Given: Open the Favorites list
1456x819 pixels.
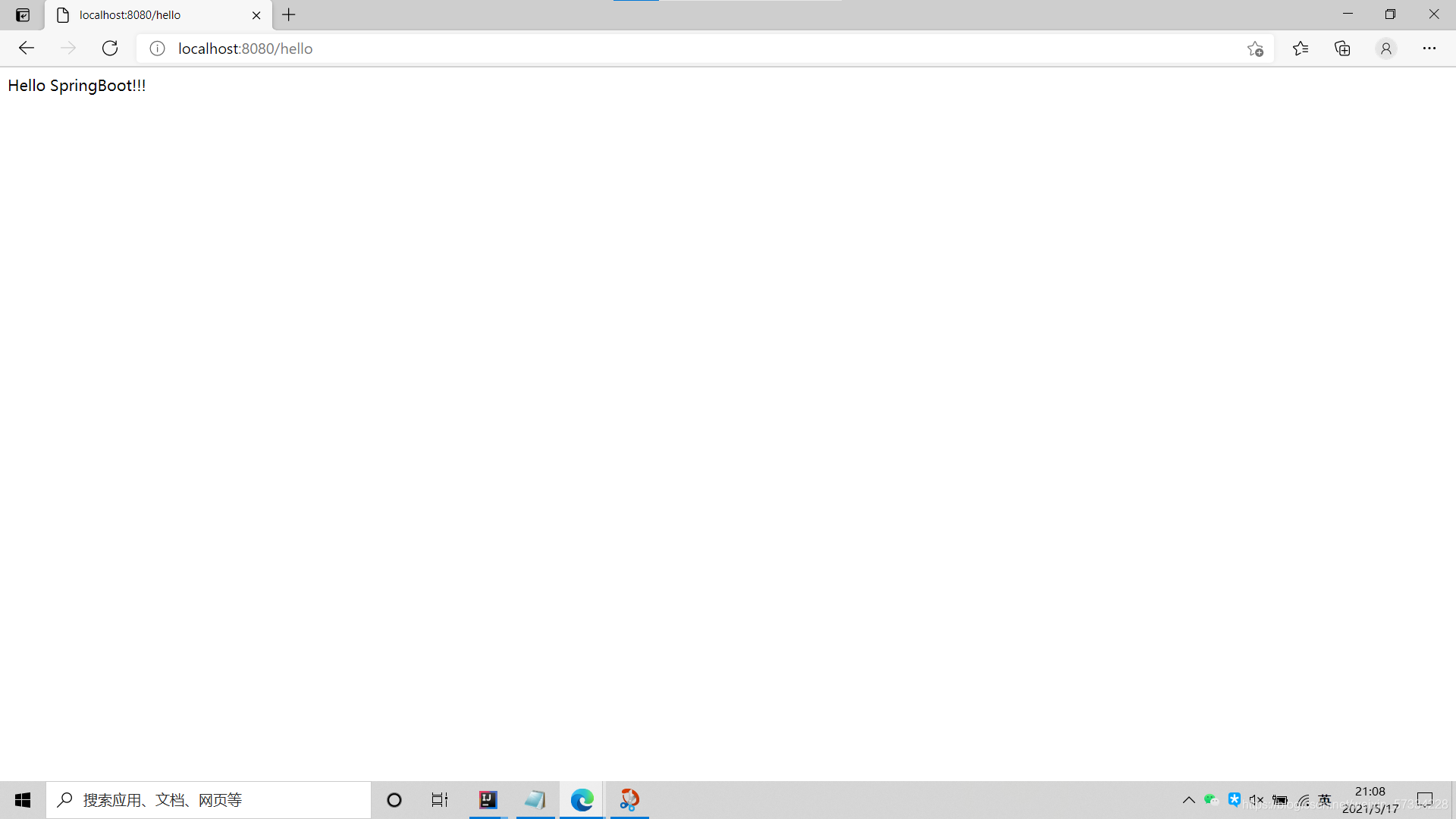Looking at the screenshot, I should point(1301,49).
